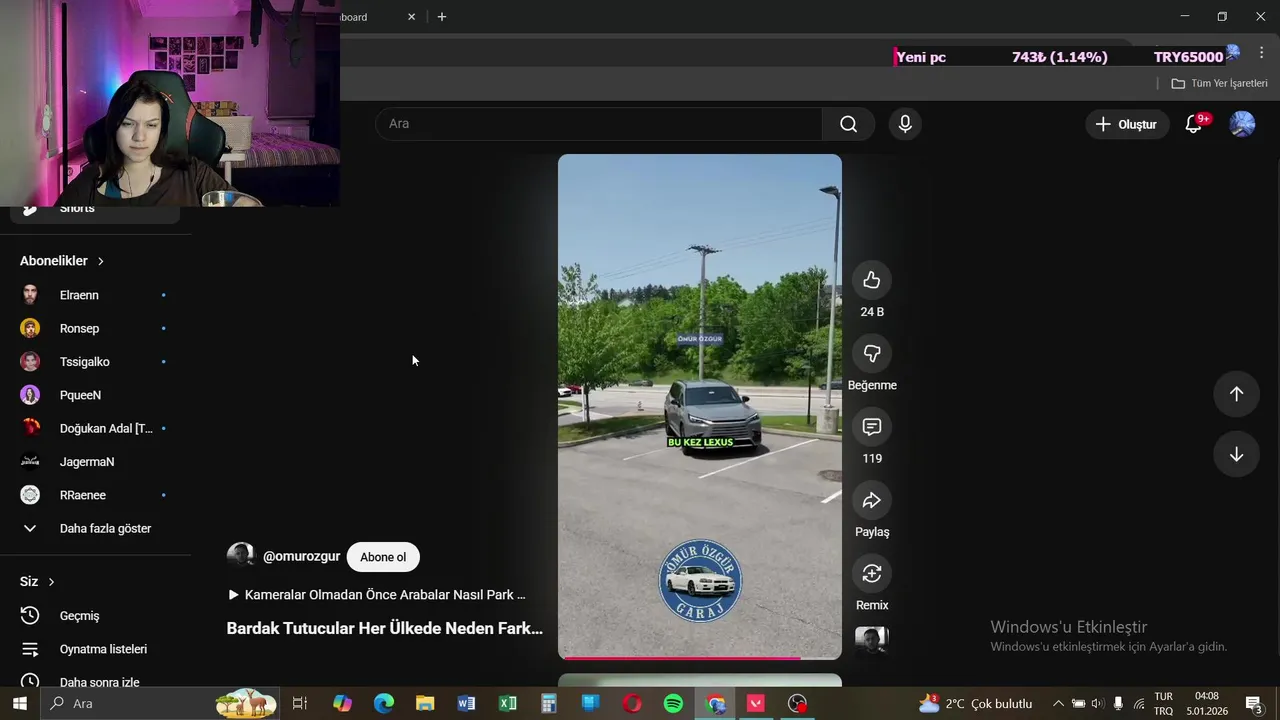
Task: Close the current browser tab
Action: click(x=411, y=17)
